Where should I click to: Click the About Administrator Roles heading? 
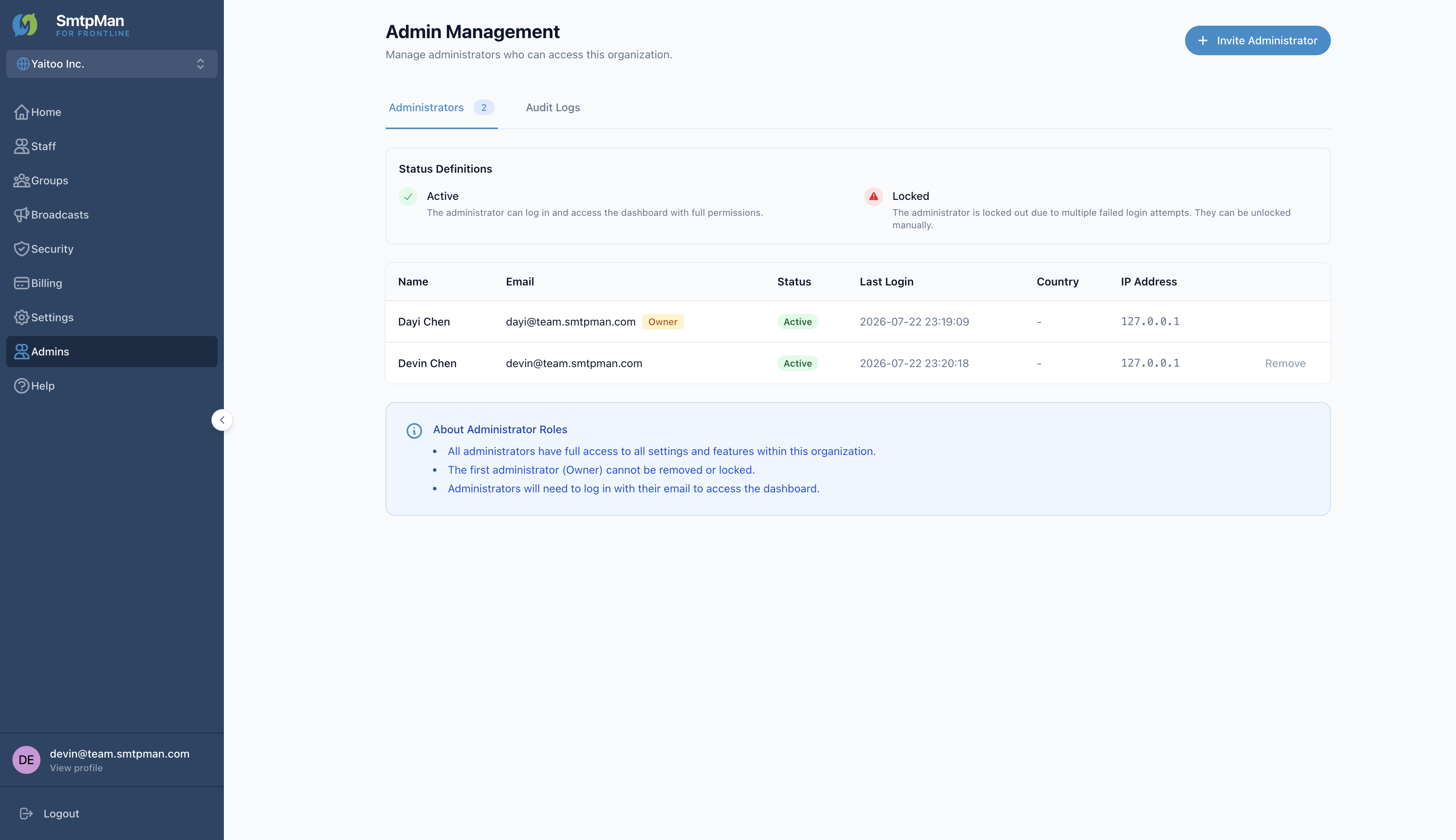[500, 429]
